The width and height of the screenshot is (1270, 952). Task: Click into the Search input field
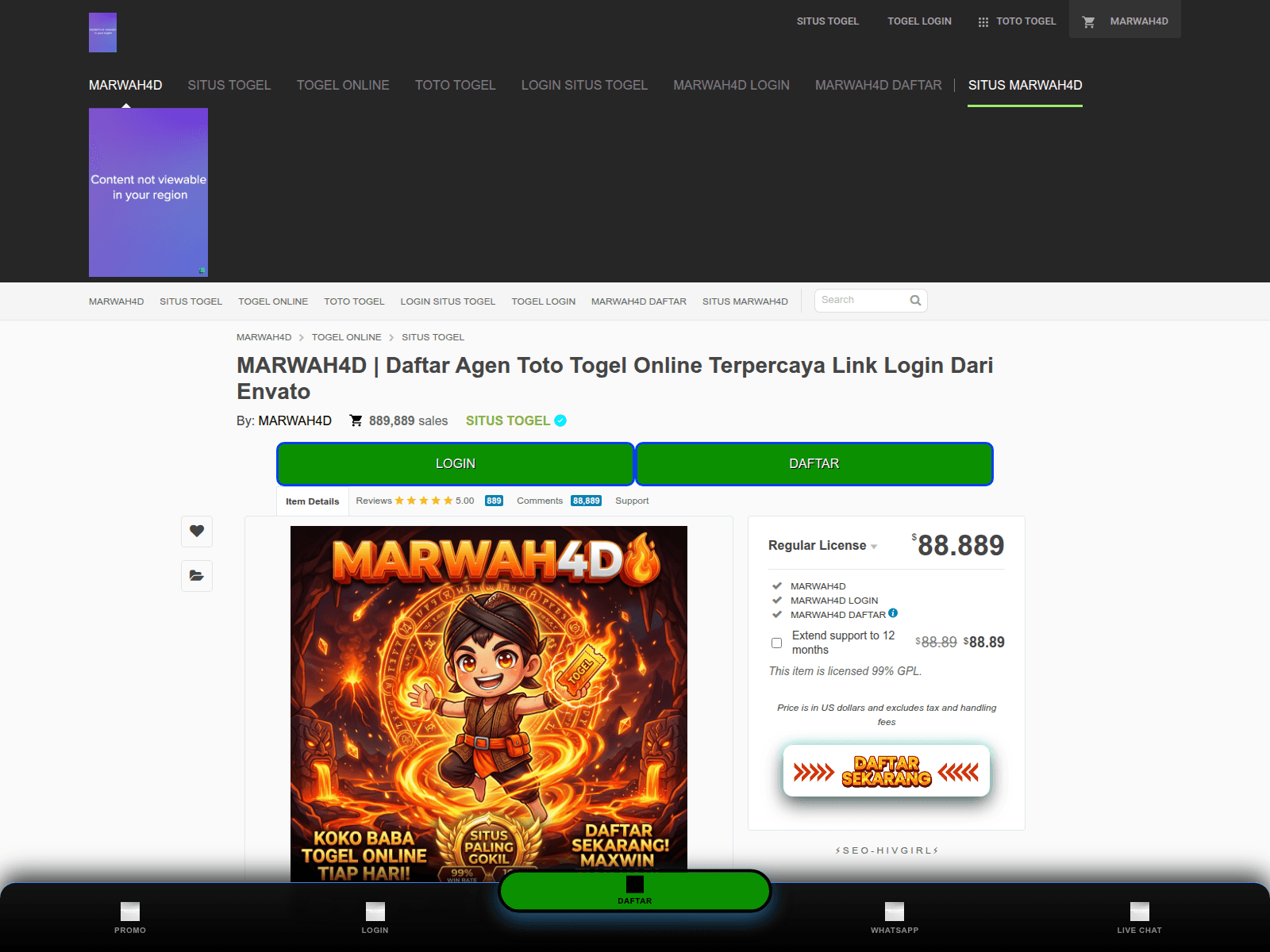click(x=863, y=300)
